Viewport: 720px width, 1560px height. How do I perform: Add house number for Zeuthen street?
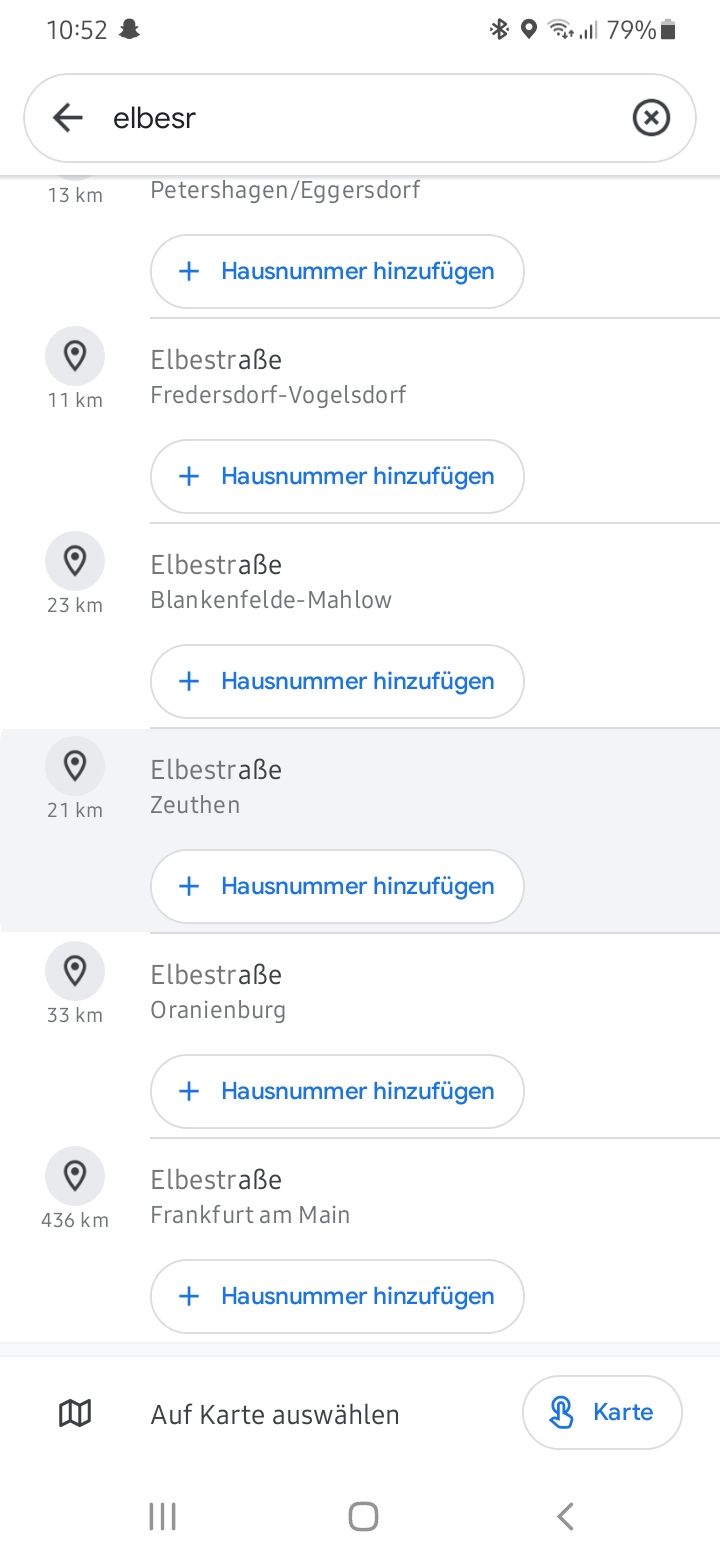pyautogui.click(x=337, y=886)
